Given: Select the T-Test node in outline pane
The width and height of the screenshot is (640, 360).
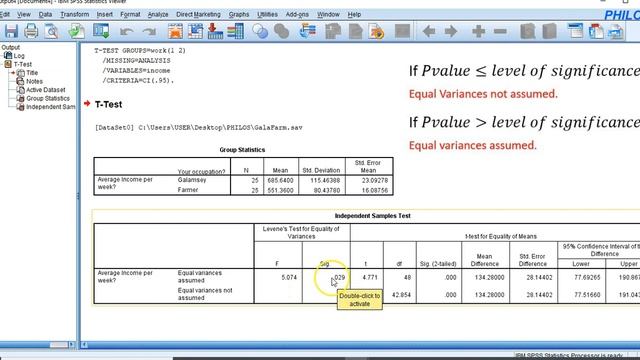Looking at the screenshot, I should (22, 64).
